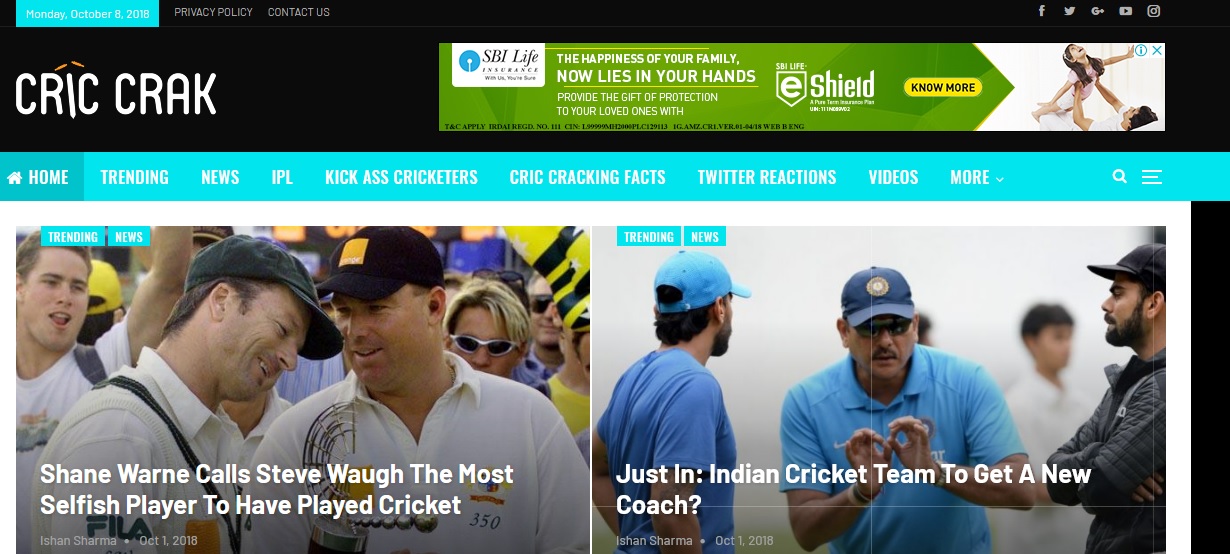Image resolution: width=1230 pixels, height=554 pixels.
Task: Open KICK ASS CRICKETERS section
Action: 401,177
